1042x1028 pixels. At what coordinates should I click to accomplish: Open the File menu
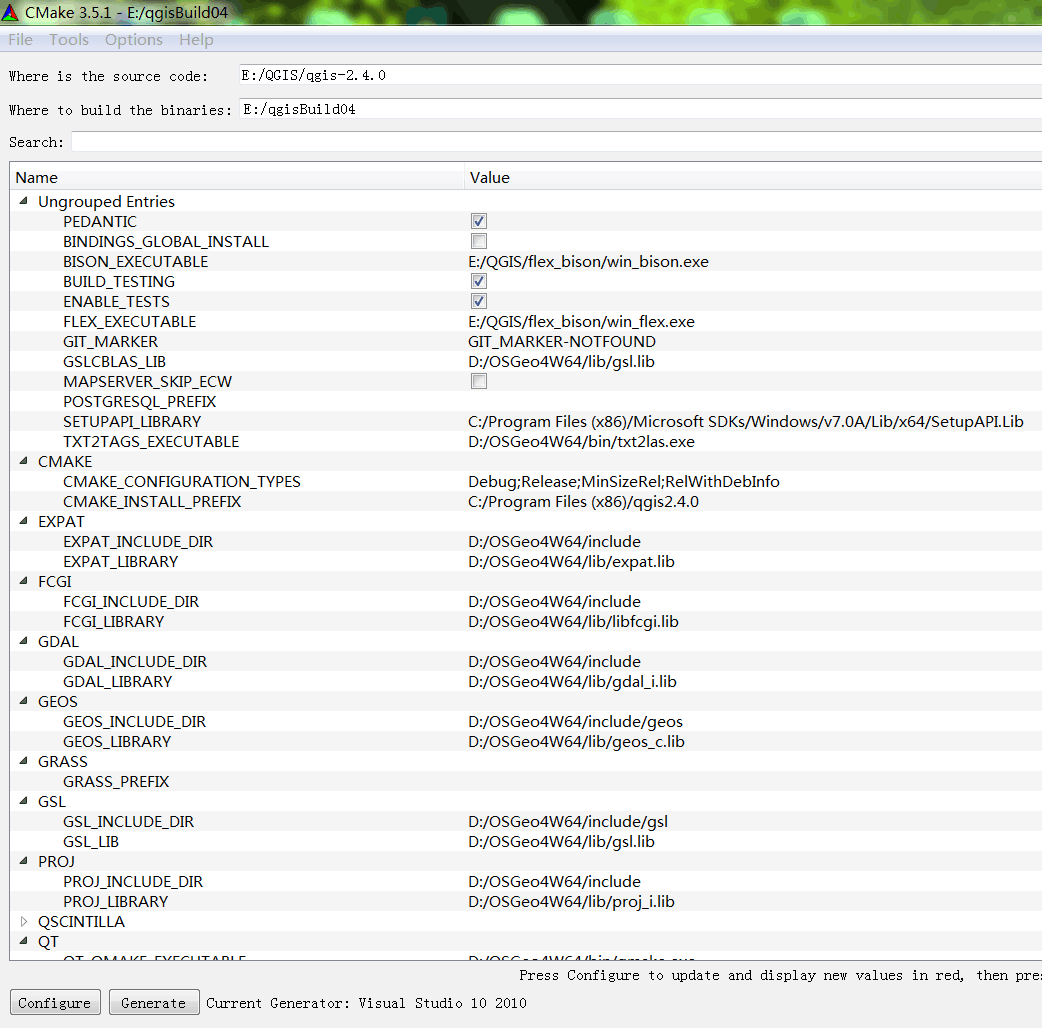coord(20,40)
